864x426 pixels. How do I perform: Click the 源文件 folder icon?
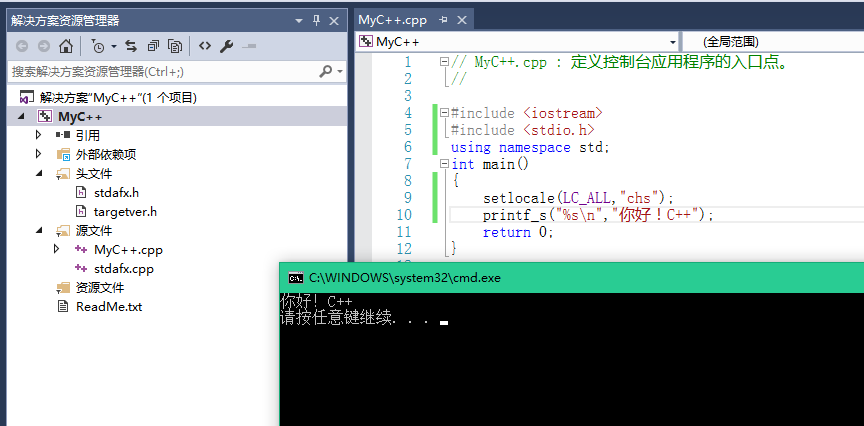(63, 231)
